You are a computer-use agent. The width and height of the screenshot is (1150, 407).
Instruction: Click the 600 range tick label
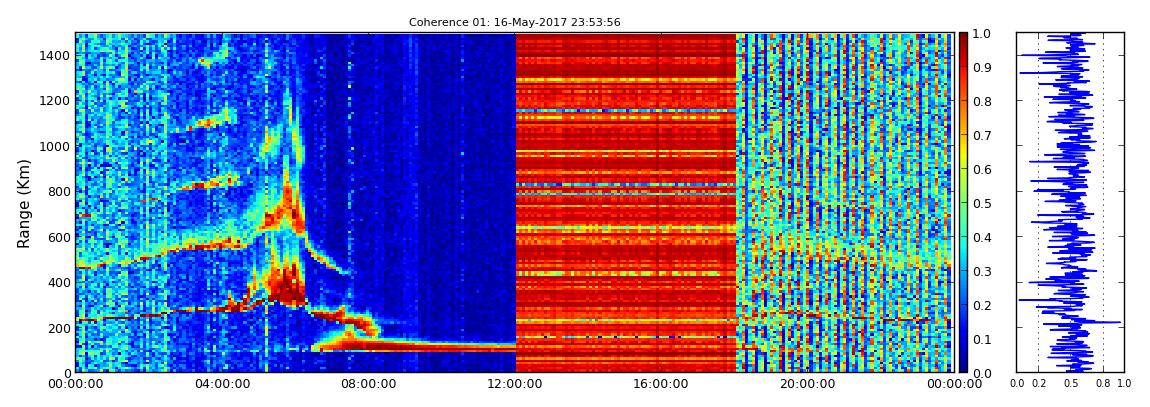pyautogui.click(x=58, y=237)
